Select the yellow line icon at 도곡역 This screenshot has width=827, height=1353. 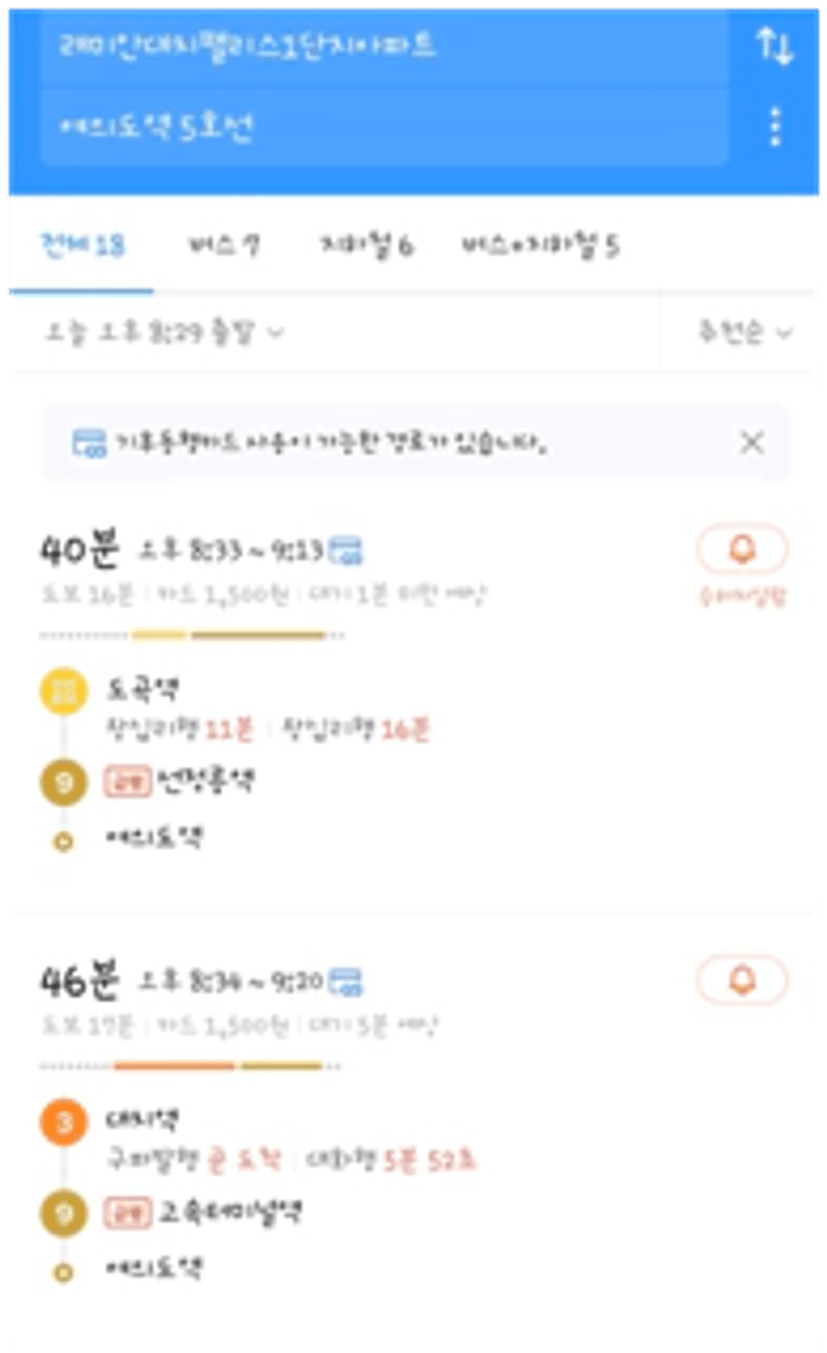(63, 692)
